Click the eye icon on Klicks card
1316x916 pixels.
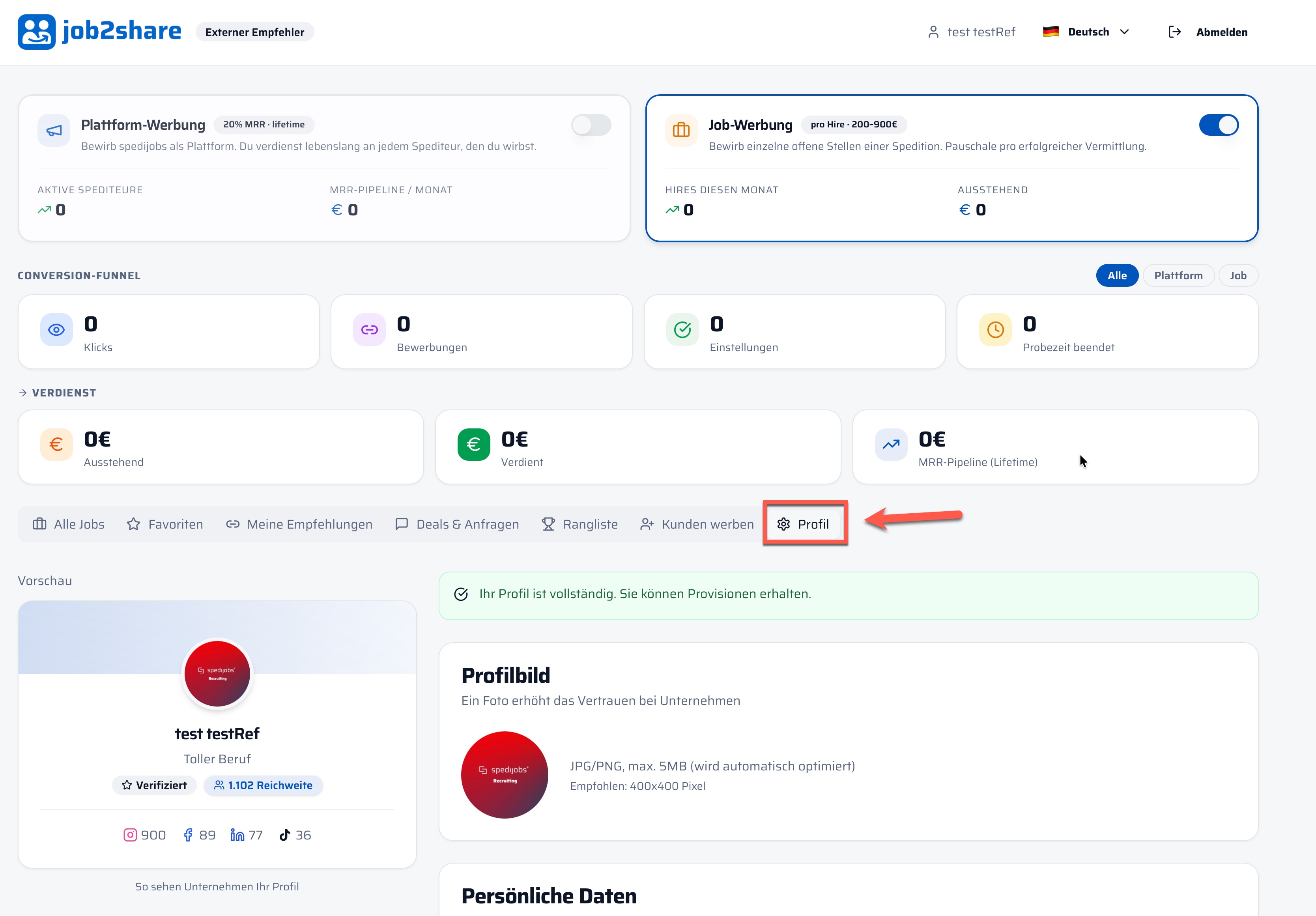tap(56, 330)
